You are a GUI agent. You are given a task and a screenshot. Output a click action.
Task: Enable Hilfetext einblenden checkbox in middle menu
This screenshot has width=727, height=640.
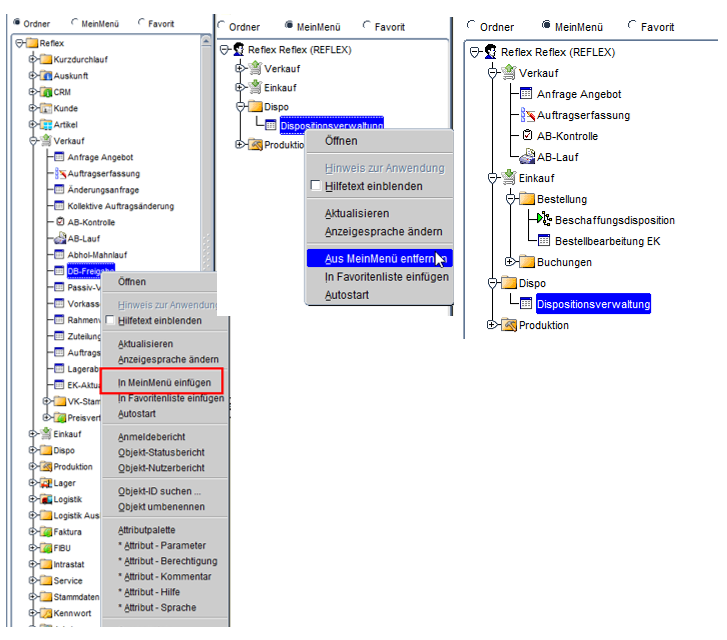pyautogui.click(x=316, y=186)
